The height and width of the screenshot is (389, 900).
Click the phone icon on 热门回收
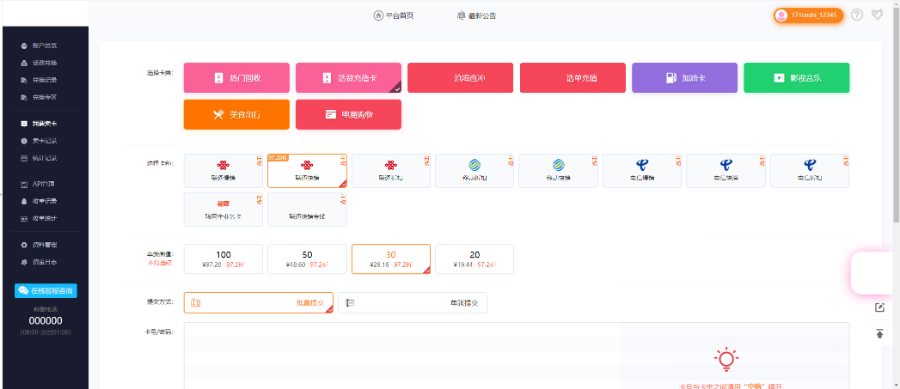[218, 77]
